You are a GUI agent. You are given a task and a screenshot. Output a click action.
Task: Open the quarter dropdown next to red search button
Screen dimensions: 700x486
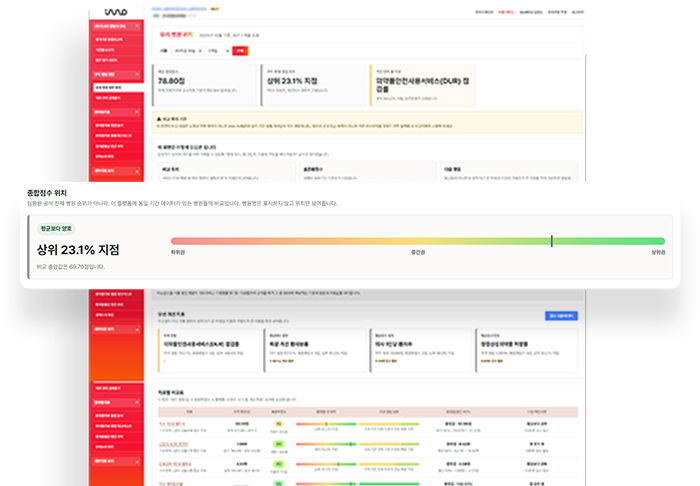point(218,51)
